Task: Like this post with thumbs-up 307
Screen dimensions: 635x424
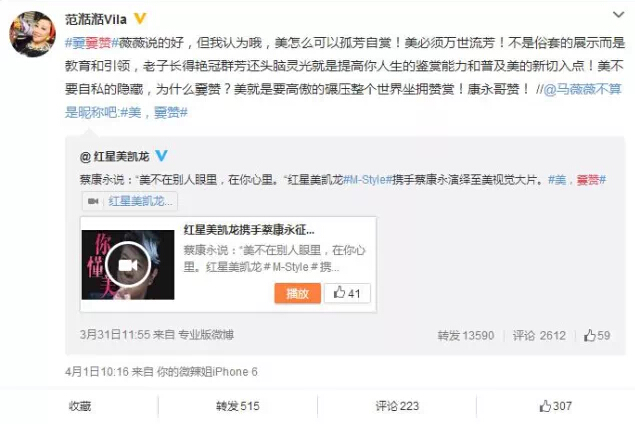Action: pyautogui.click(x=556, y=406)
